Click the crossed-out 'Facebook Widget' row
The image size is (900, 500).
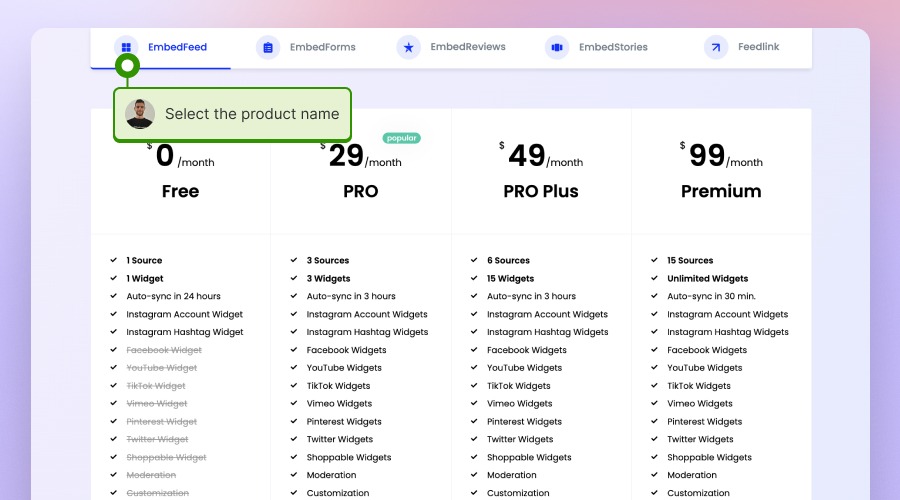pyautogui.click(x=156, y=350)
